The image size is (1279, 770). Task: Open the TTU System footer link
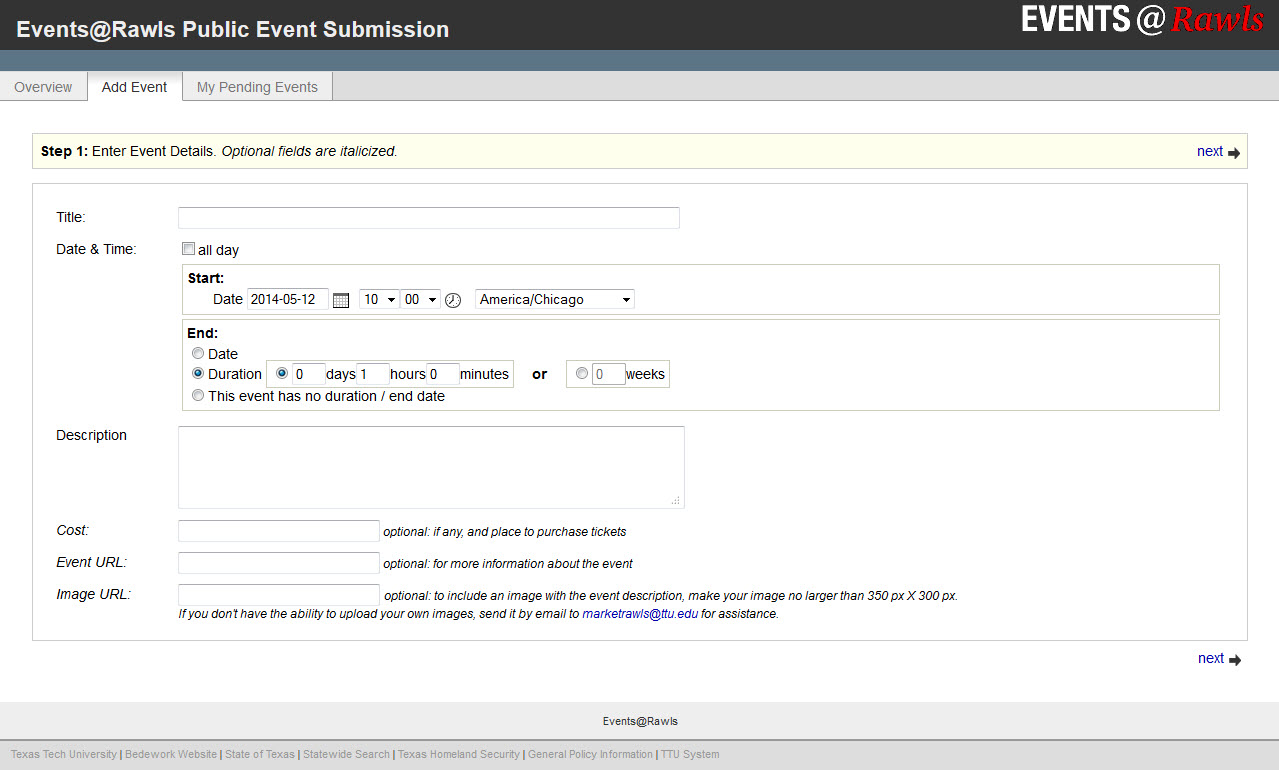690,754
